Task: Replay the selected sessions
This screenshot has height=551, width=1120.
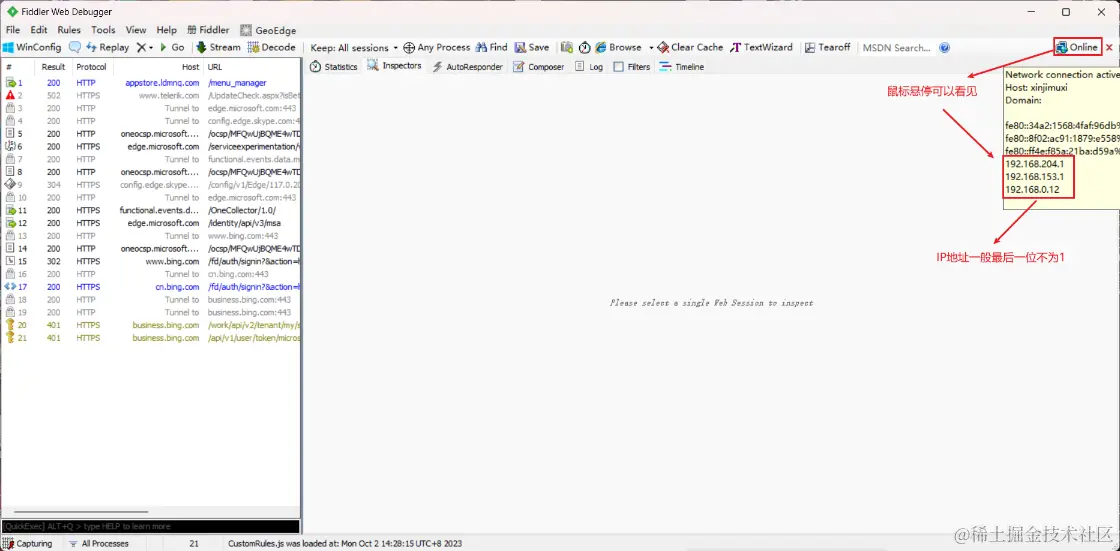Action: tap(108, 47)
